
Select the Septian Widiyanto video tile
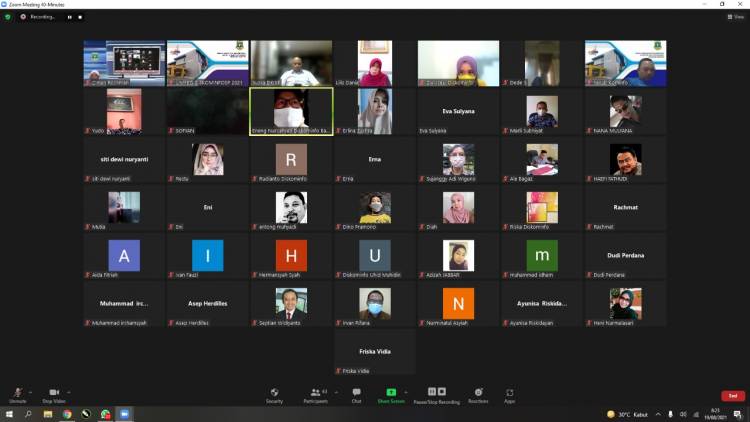tap(291, 303)
